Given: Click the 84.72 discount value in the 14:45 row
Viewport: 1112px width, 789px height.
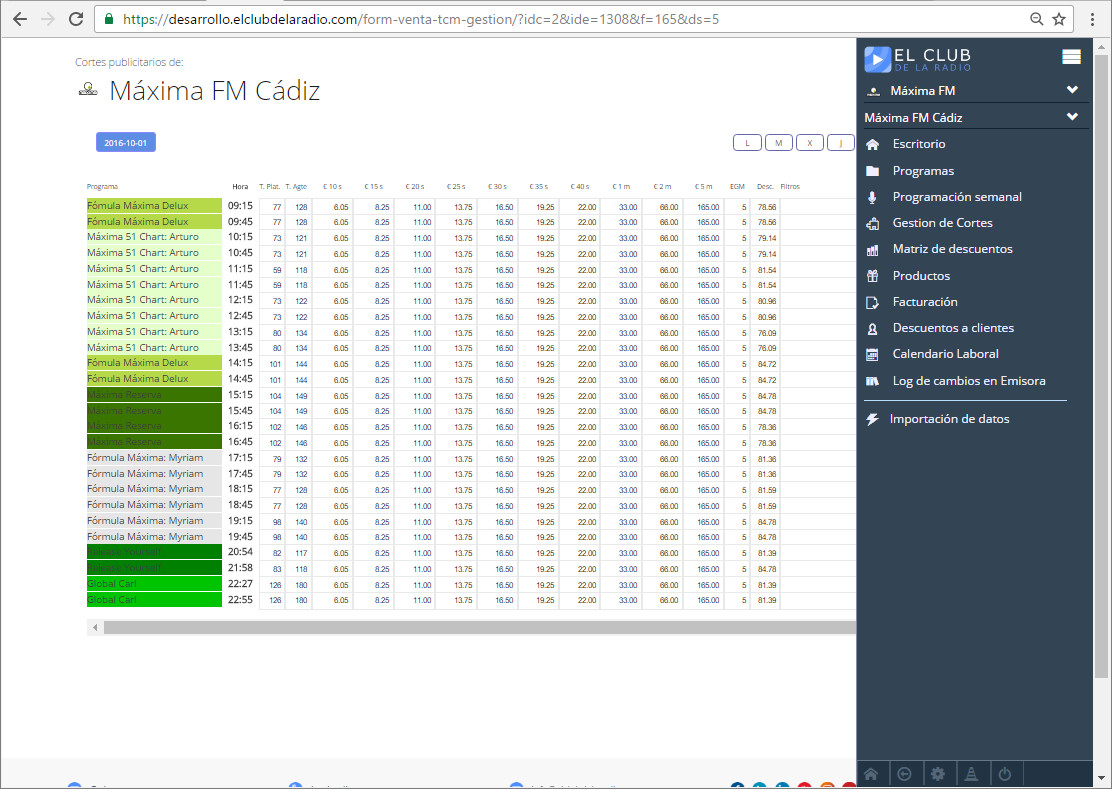Looking at the screenshot, I should [767, 380].
